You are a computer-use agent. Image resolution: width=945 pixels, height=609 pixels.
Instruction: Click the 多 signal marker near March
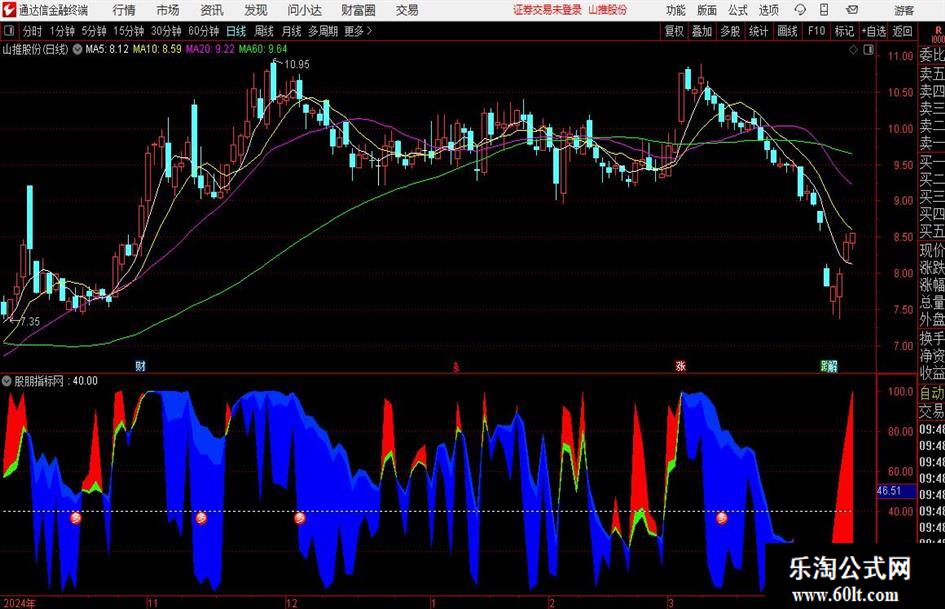pyautogui.click(x=721, y=518)
